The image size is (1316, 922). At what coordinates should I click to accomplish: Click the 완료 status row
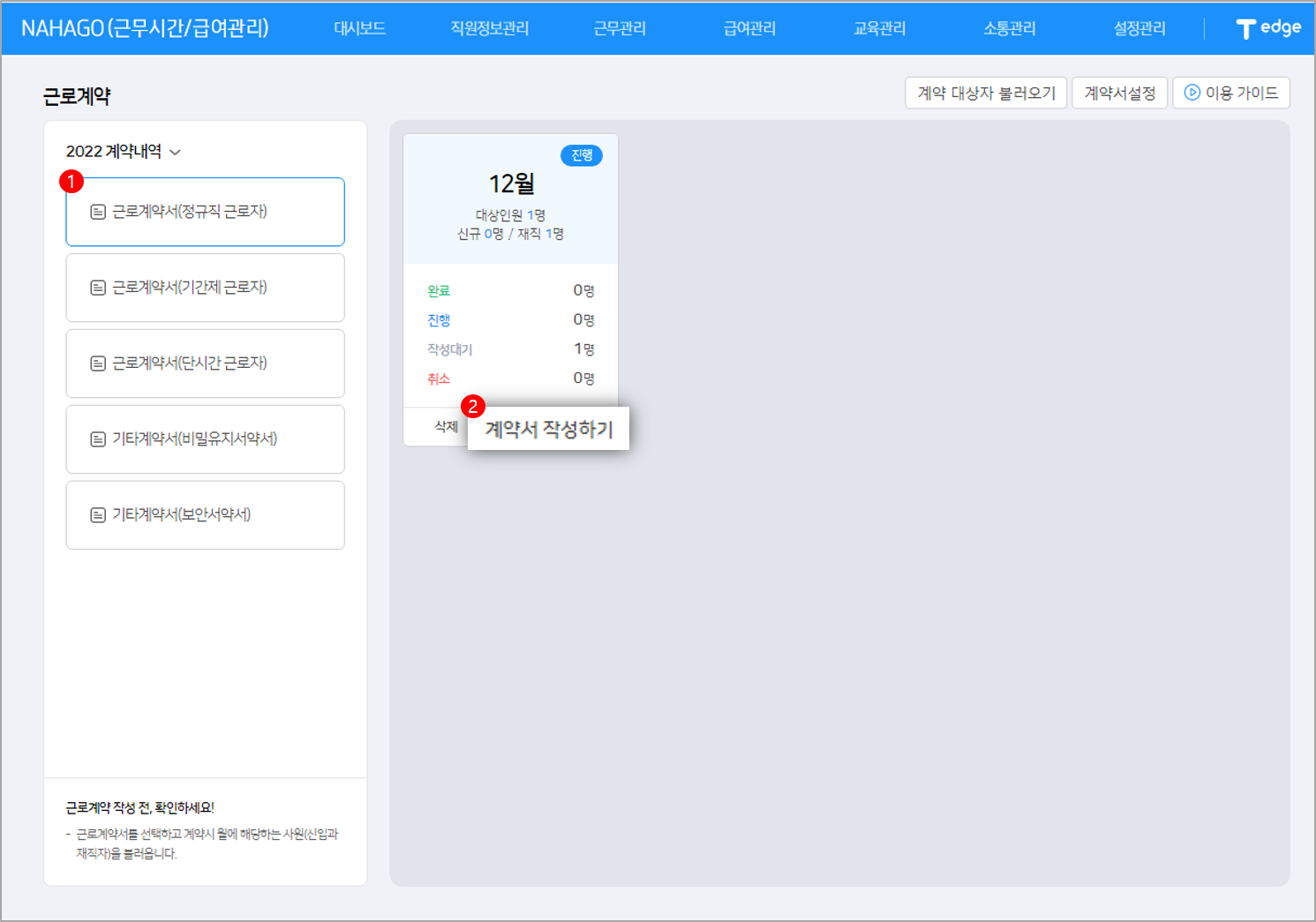(511, 290)
